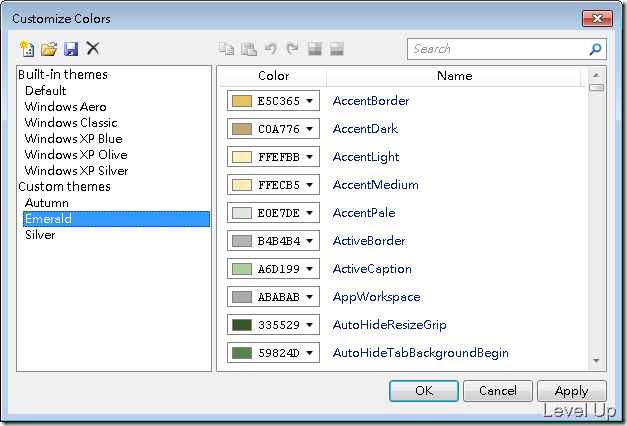Select the Autumn custom theme
627x426 pixels.
point(47,203)
